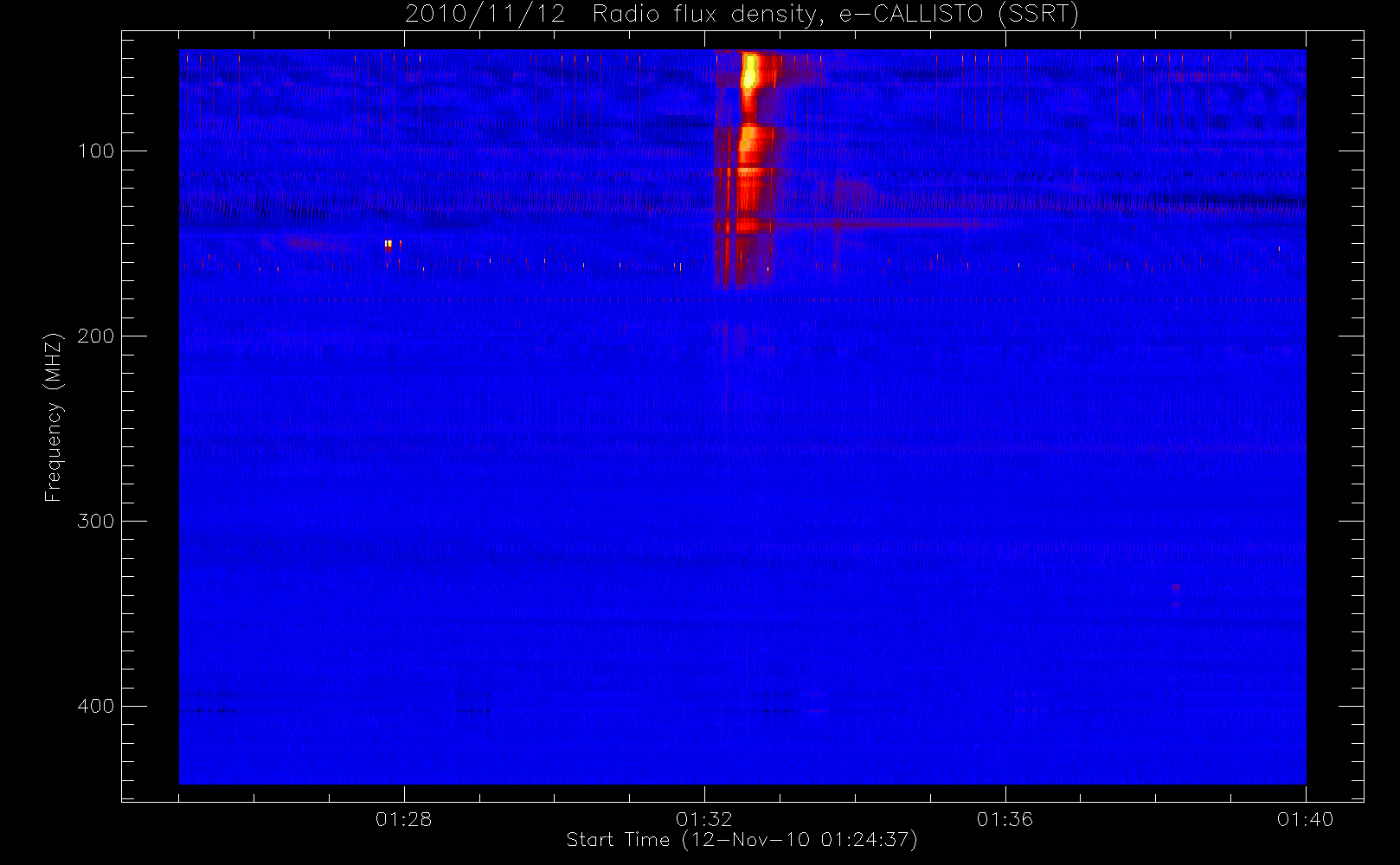Click the 400 MHz tick label

(95, 707)
